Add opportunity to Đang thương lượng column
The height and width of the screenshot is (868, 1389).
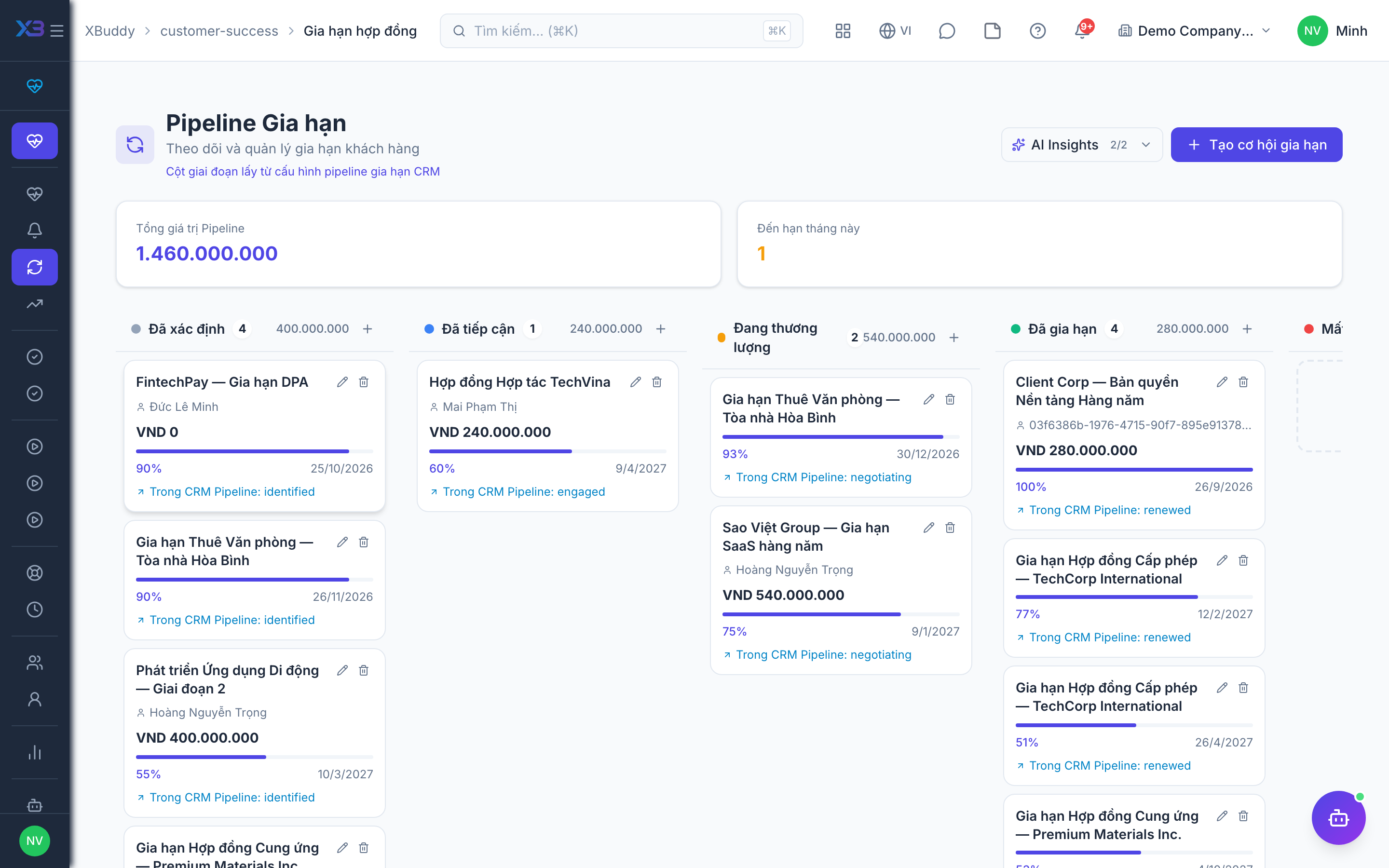click(954, 337)
